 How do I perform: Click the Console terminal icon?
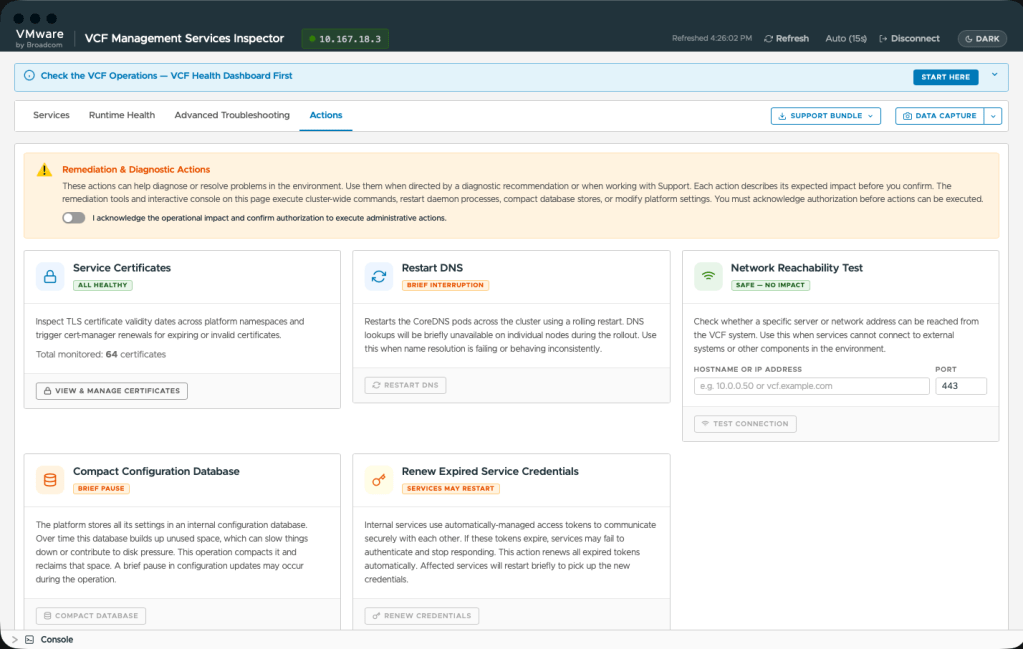[29, 639]
